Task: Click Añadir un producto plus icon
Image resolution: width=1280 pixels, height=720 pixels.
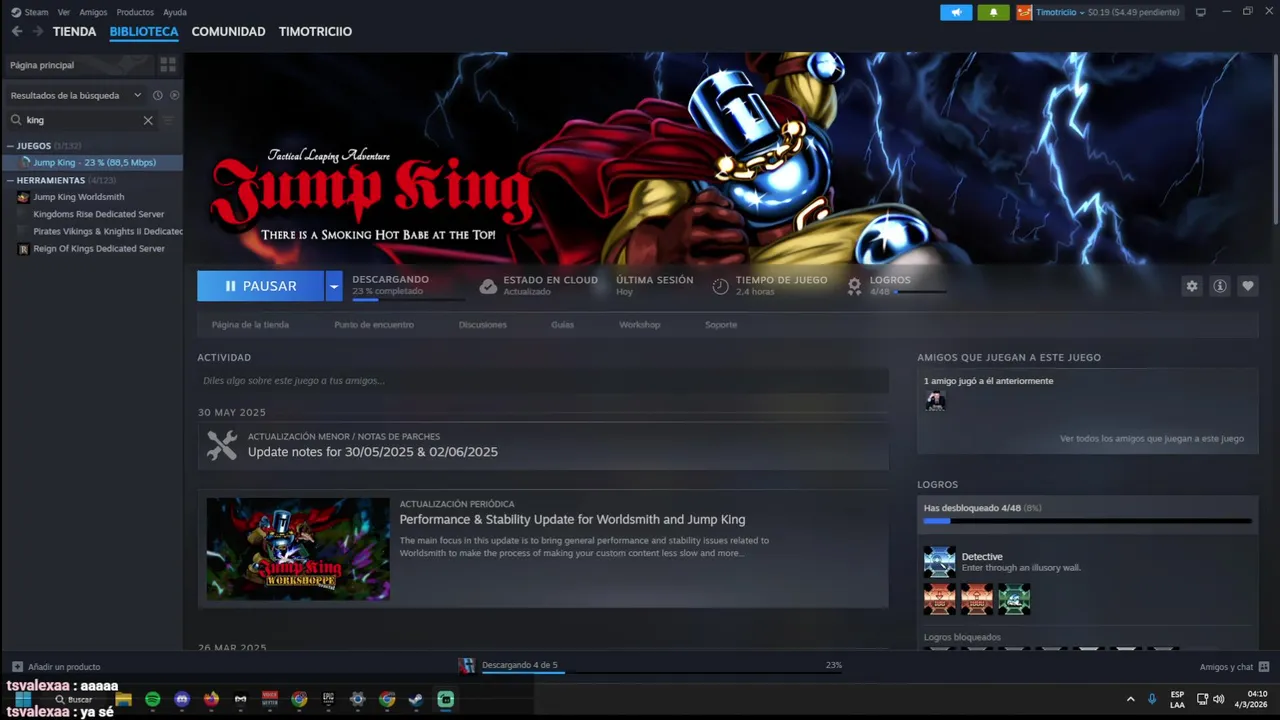Action: [17, 667]
